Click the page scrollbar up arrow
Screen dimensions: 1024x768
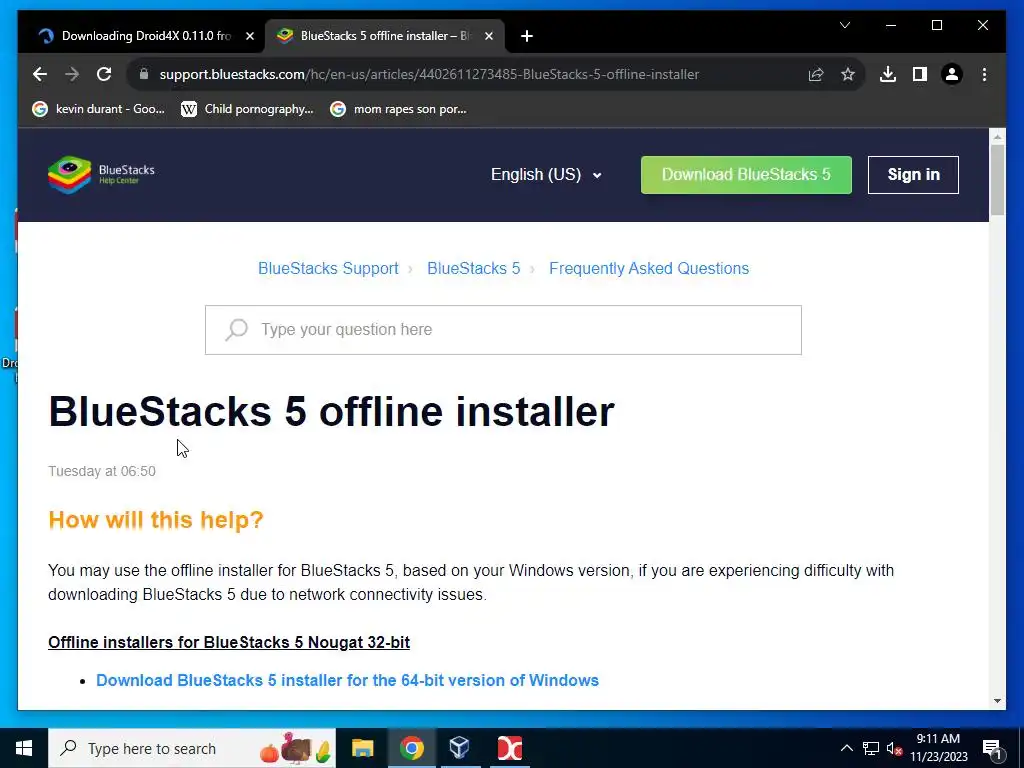pos(997,136)
